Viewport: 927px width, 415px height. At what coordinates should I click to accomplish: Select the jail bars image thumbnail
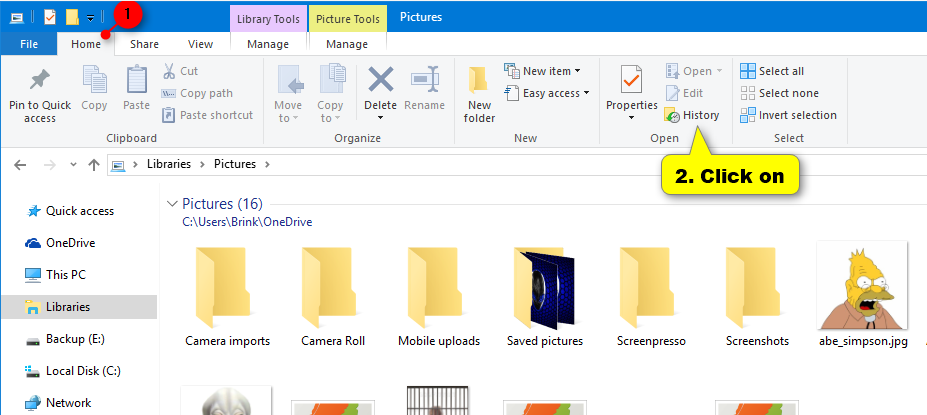coord(438,400)
